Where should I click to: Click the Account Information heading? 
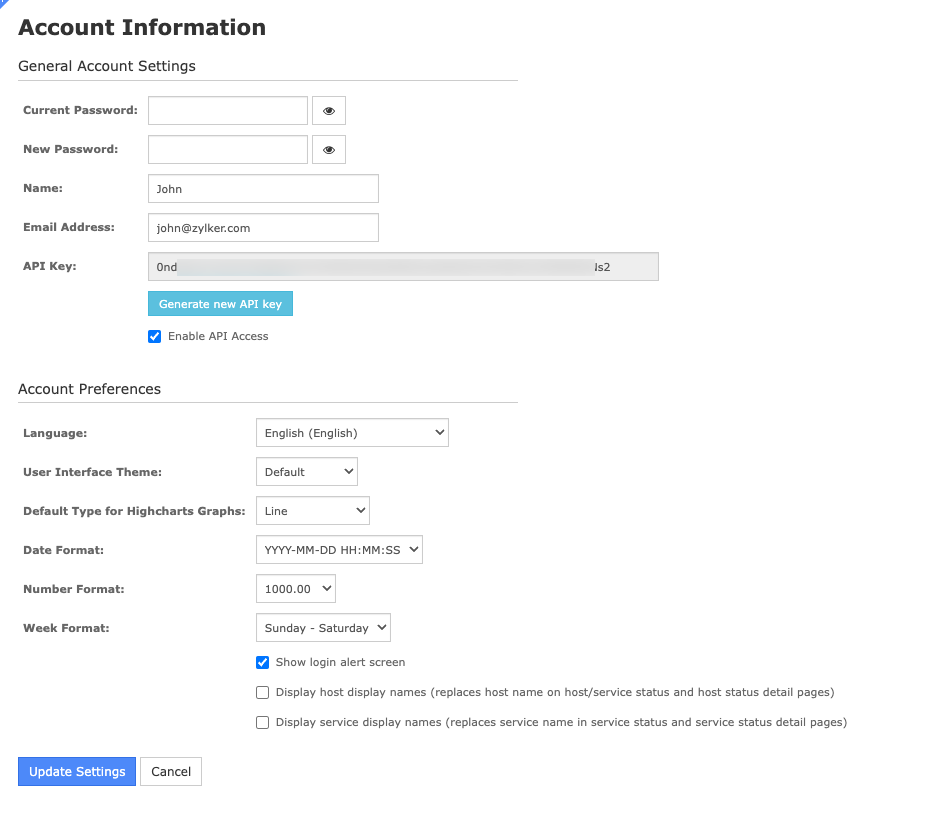pyautogui.click(x=142, y=28)
